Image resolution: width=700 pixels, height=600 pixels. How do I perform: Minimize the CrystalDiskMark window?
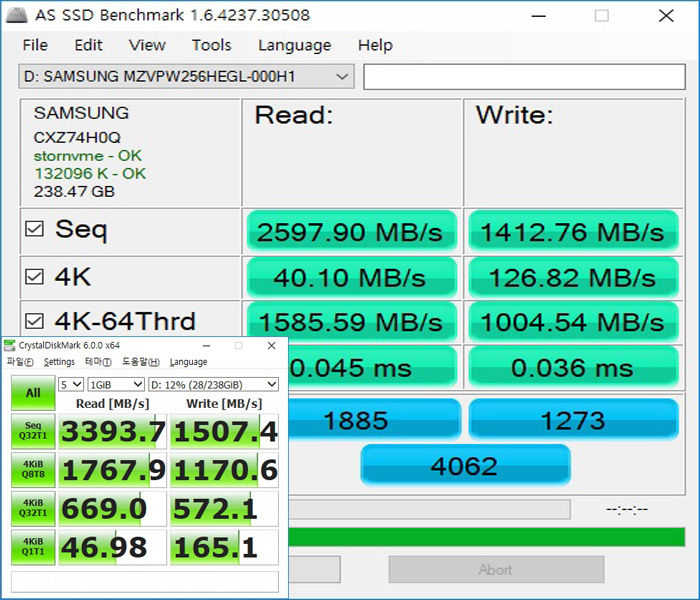[x=206, y=346]
